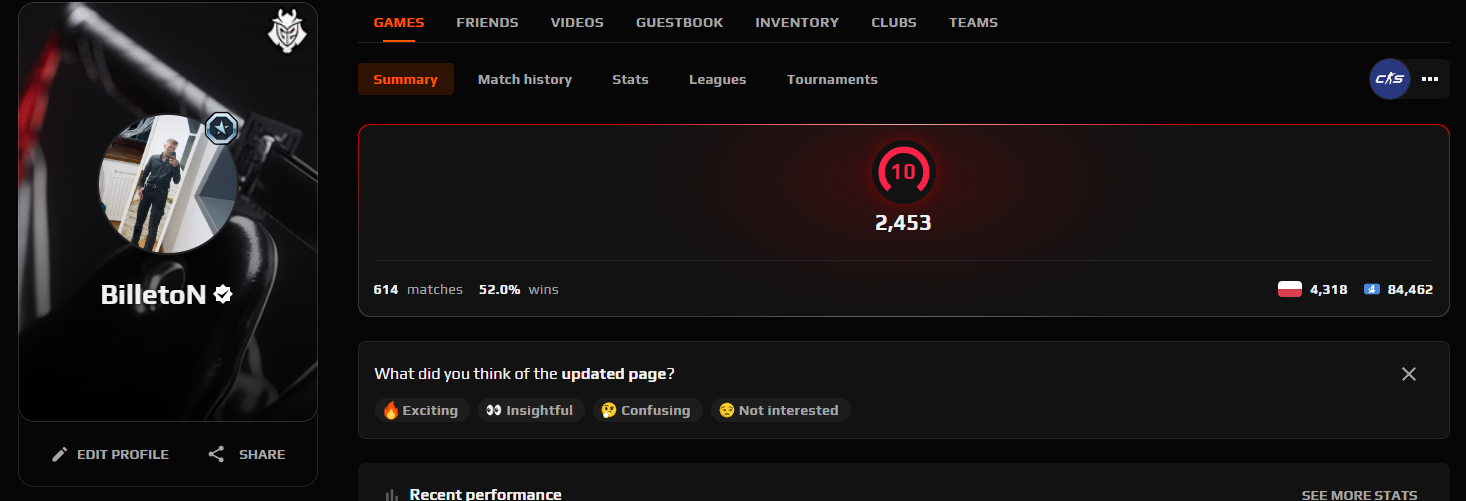Click the BilletoN profile avatar photo
The width and height of the screenshot is (1466, 501).
click(167, 185)
